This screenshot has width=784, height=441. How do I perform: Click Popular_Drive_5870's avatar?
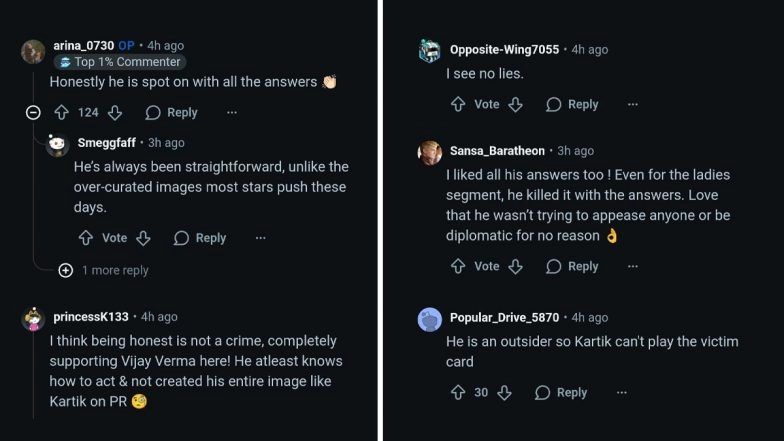point(430,319)
